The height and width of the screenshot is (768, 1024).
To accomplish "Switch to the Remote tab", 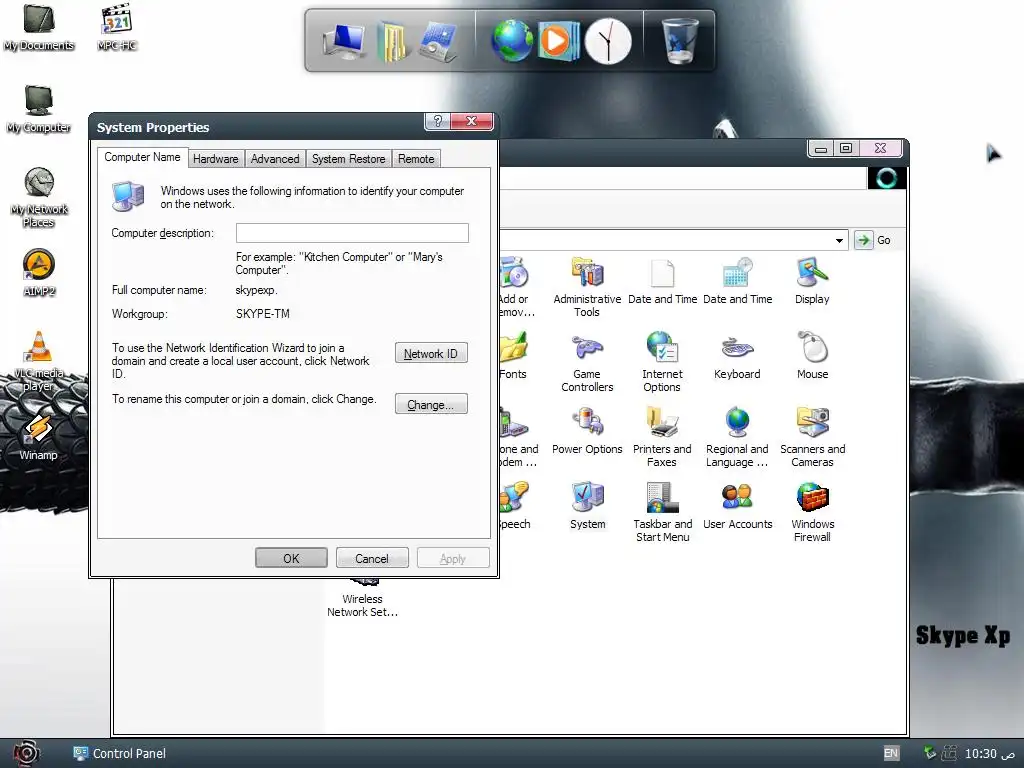I will [416, 159].
